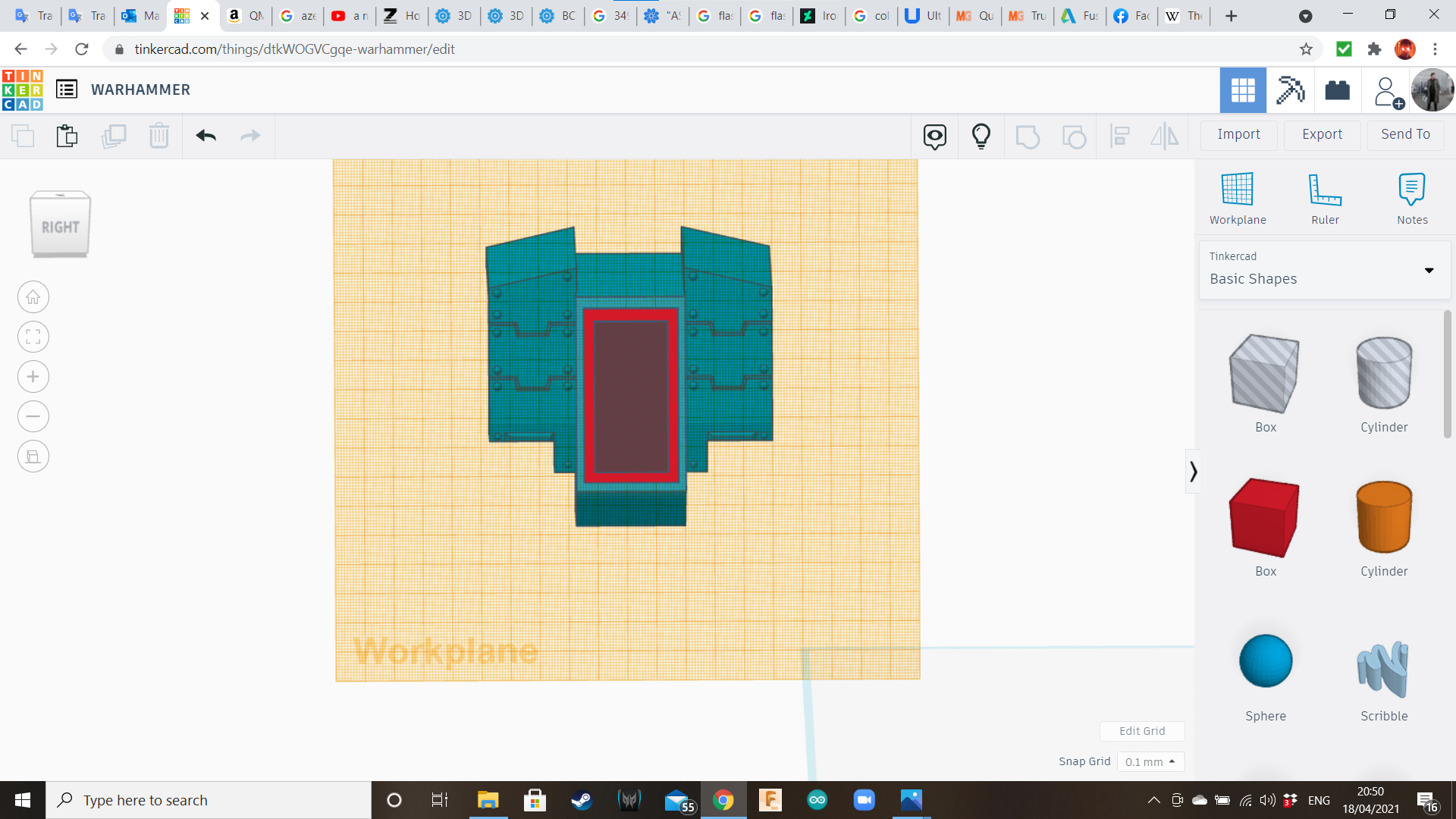Click the Undo arrow
This screenshot has height=819, width=1456.
click(206, 136)
